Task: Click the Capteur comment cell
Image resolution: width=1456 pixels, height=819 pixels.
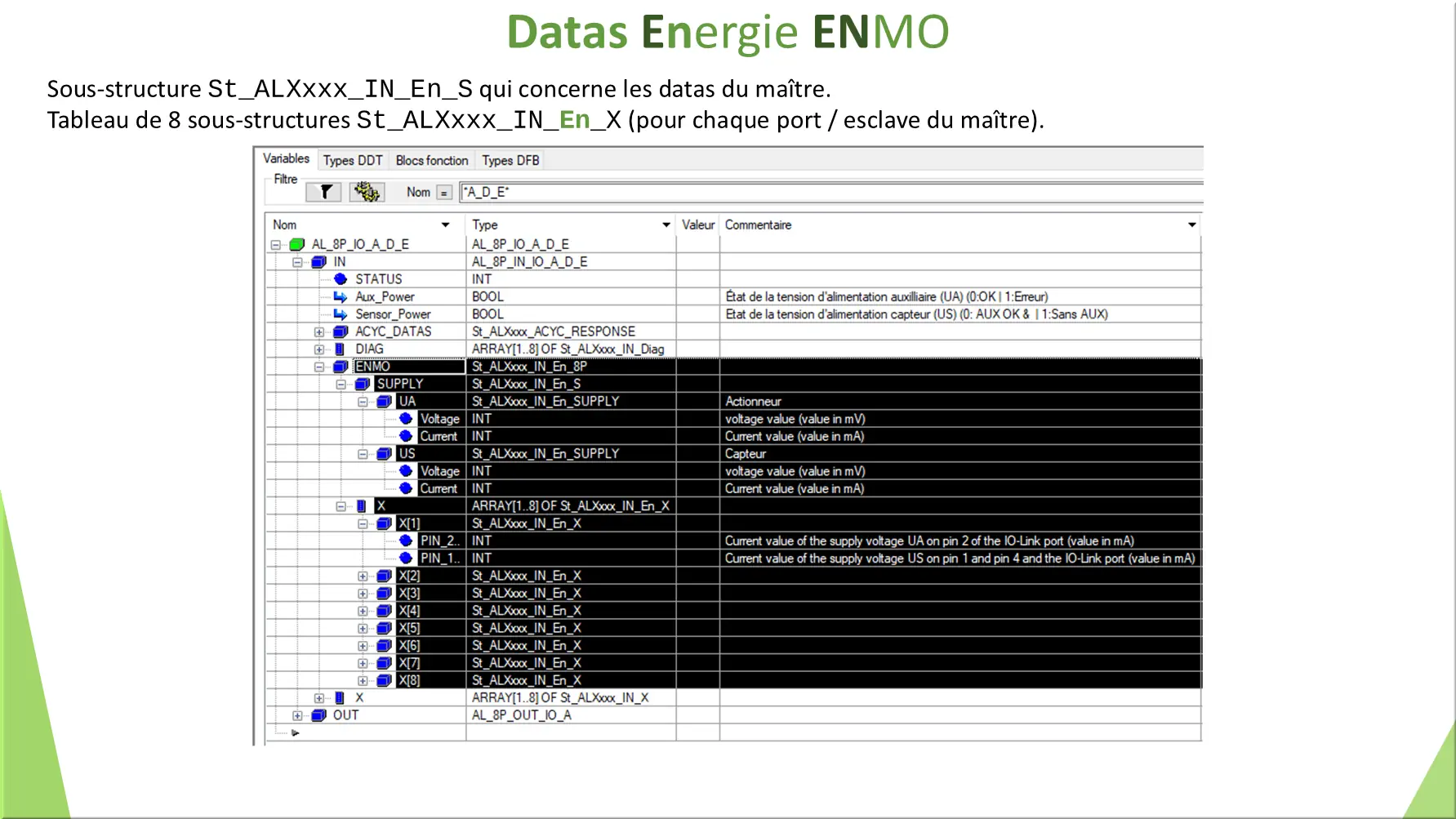Action: pos(960,453)
